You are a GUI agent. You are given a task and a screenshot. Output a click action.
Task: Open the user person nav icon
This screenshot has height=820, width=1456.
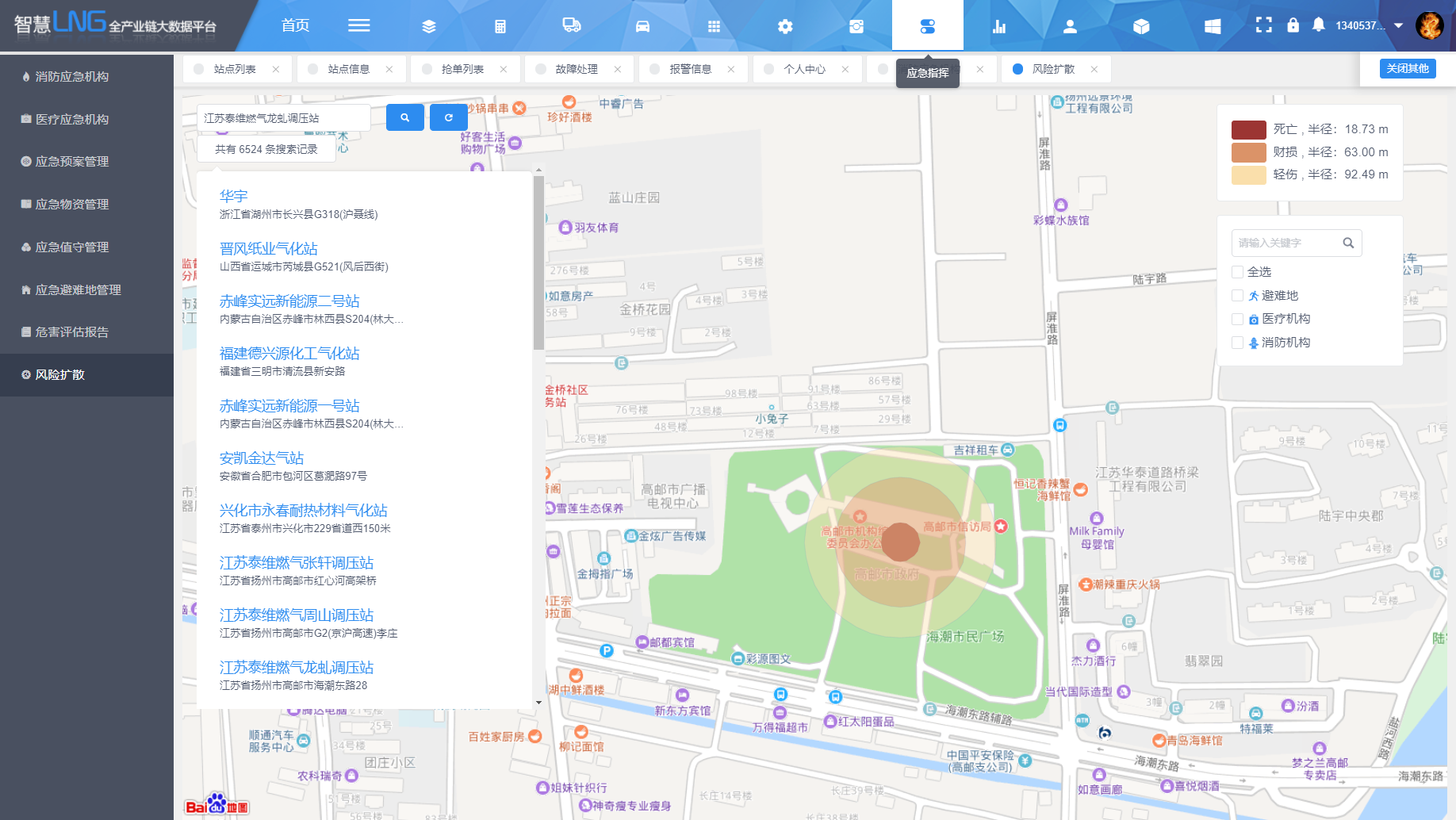click(1070, 26)
